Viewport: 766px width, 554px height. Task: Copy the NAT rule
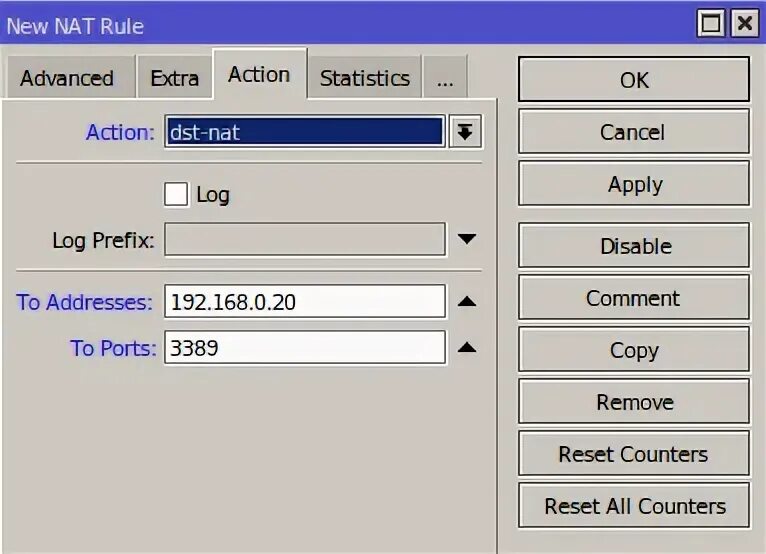pos(634,350)
